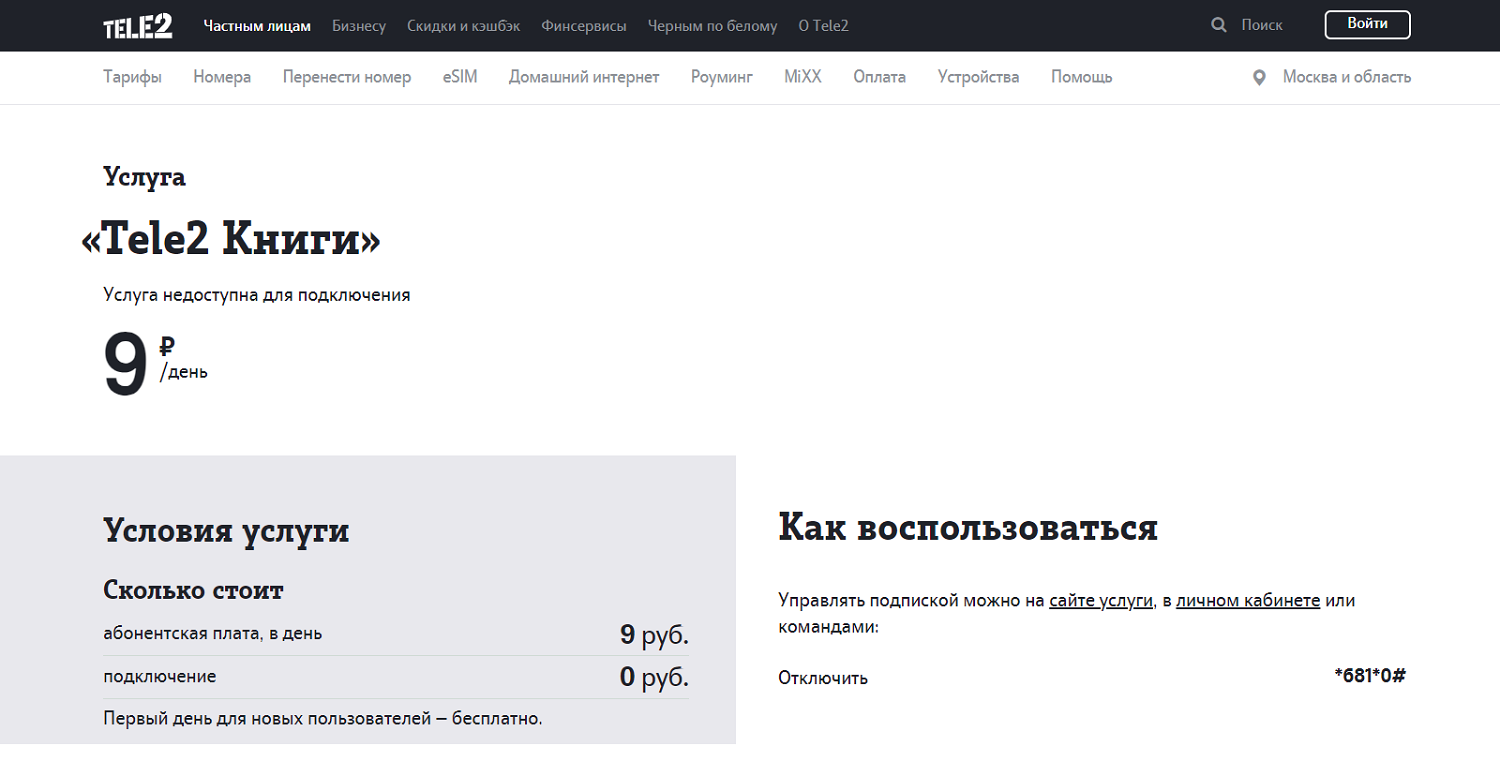Open the Роуминг section
This screenshot has height=761, width=1500.
pos(722,77)
